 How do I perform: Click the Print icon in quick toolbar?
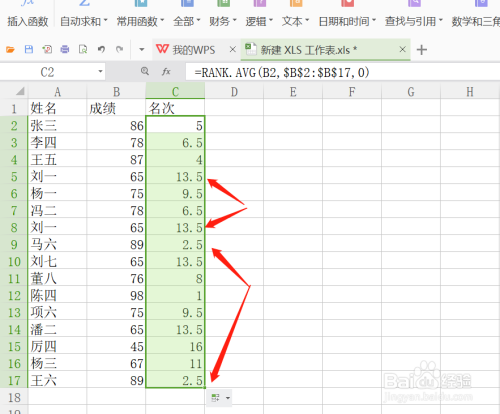click(65, 50)
